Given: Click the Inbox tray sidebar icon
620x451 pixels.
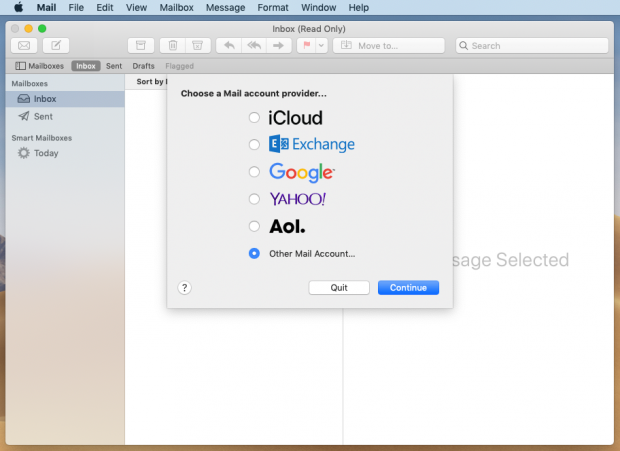Looking at the screenshot, I should [x=24, y=98].
